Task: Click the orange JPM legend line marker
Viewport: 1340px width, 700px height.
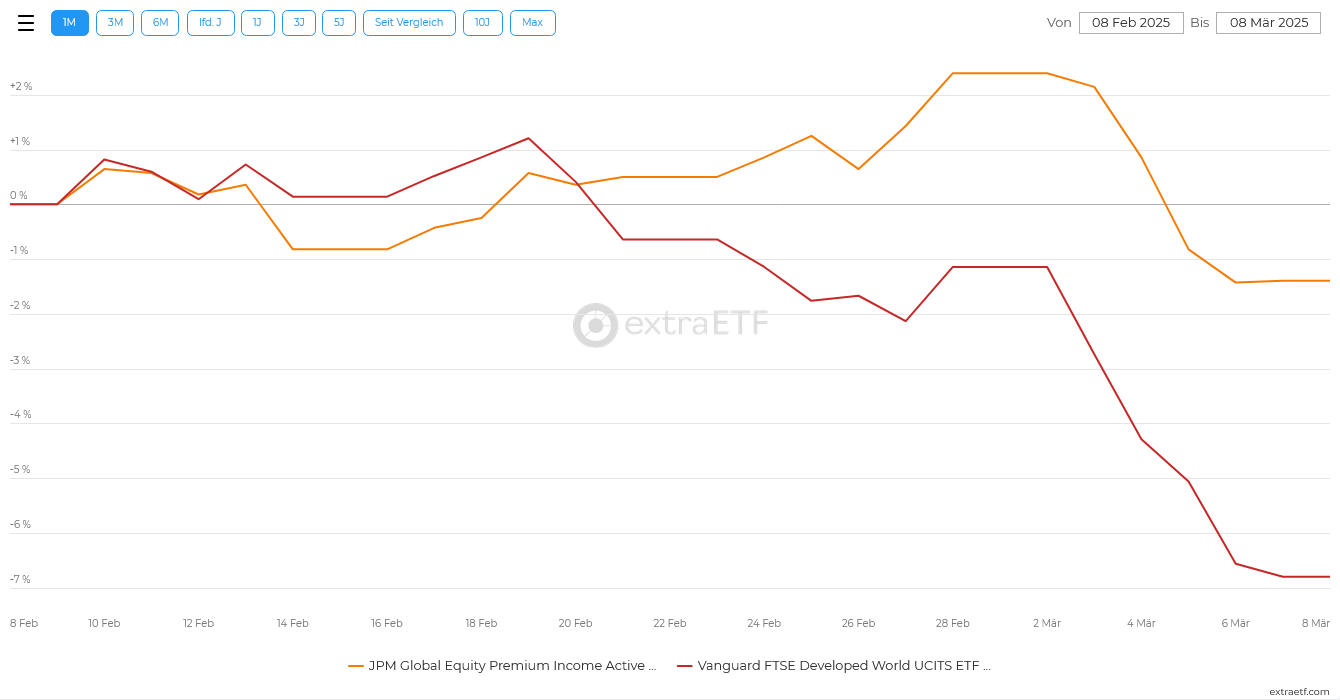Action: (x=356, y=666)
